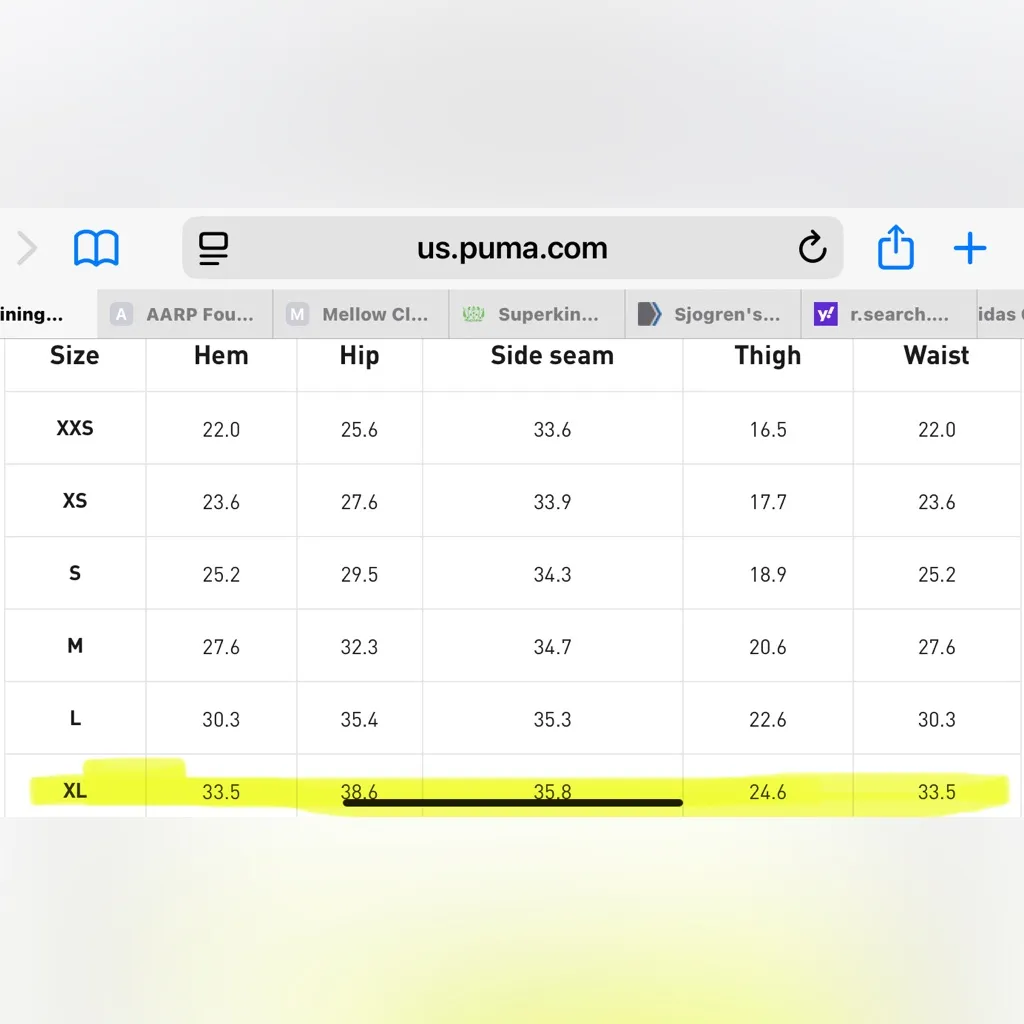Screen dimensions: 1024x1024
Task: Tap the forward navigation arrow
Action: point(27,248)
